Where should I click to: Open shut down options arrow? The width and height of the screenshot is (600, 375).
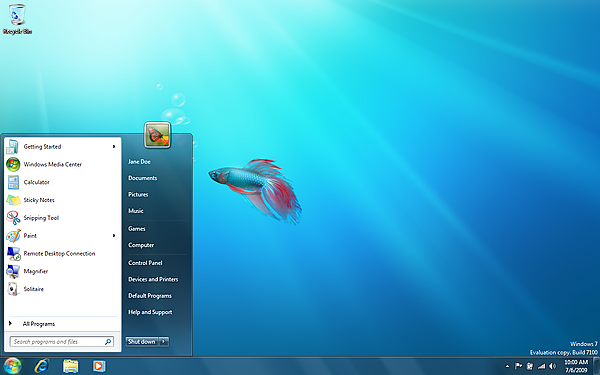(164, 341)
